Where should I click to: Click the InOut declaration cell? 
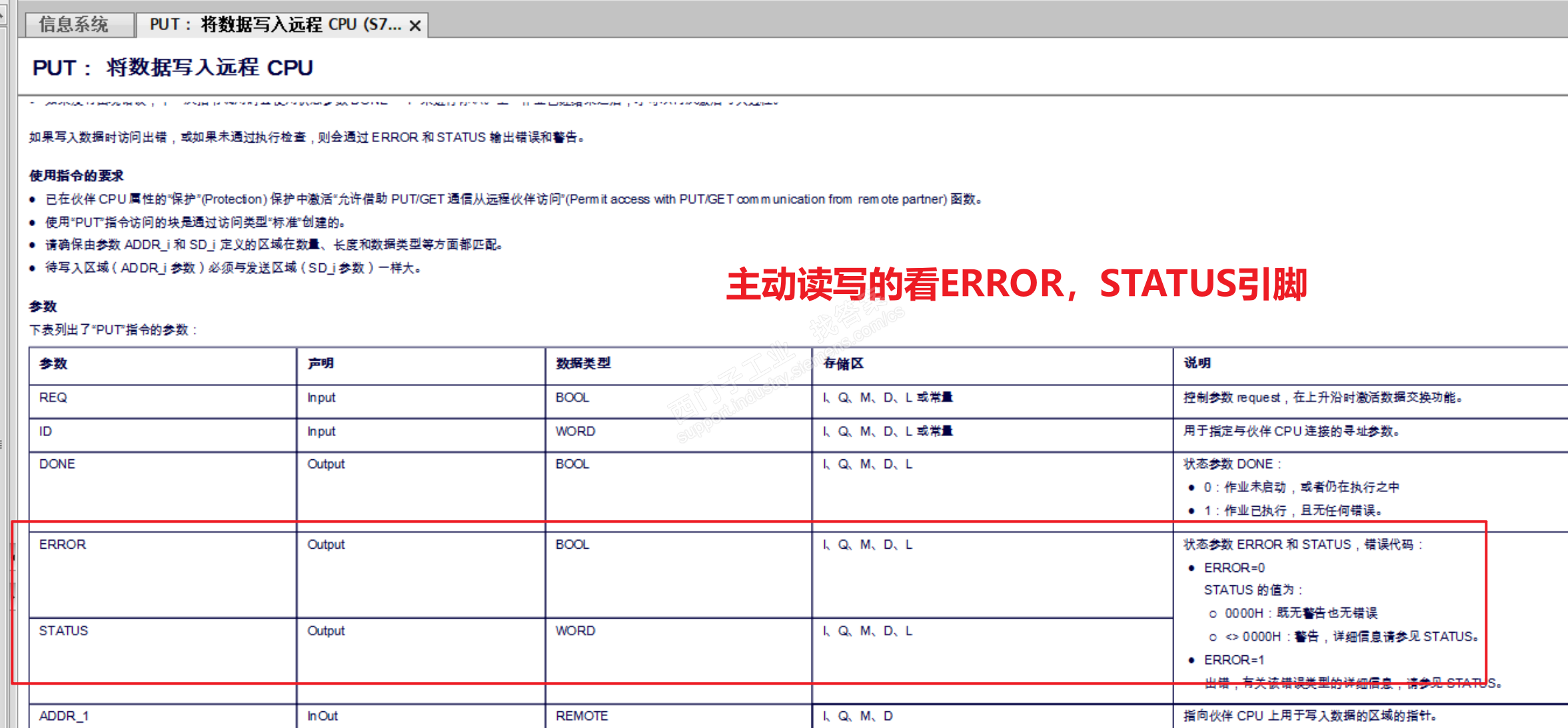tap(323, 716)
